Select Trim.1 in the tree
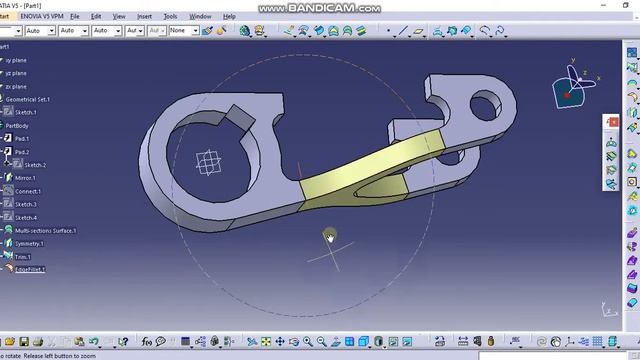640x360 pixels. point(23,257)
